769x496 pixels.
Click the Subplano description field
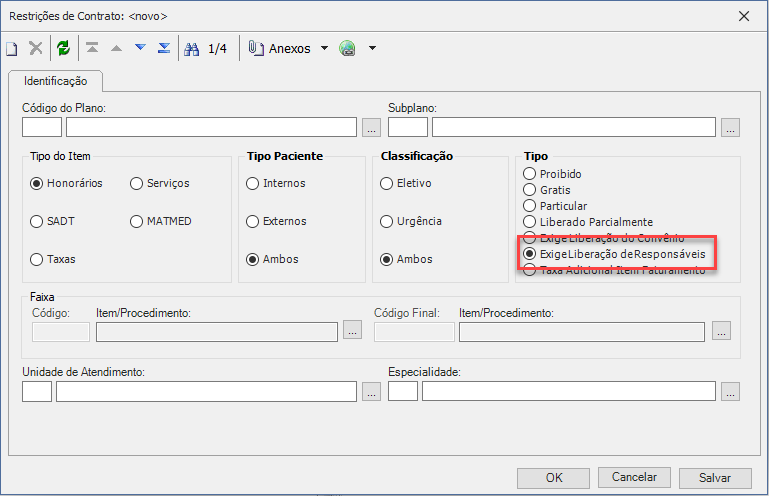pyautogui.click(x=574, y=127)
